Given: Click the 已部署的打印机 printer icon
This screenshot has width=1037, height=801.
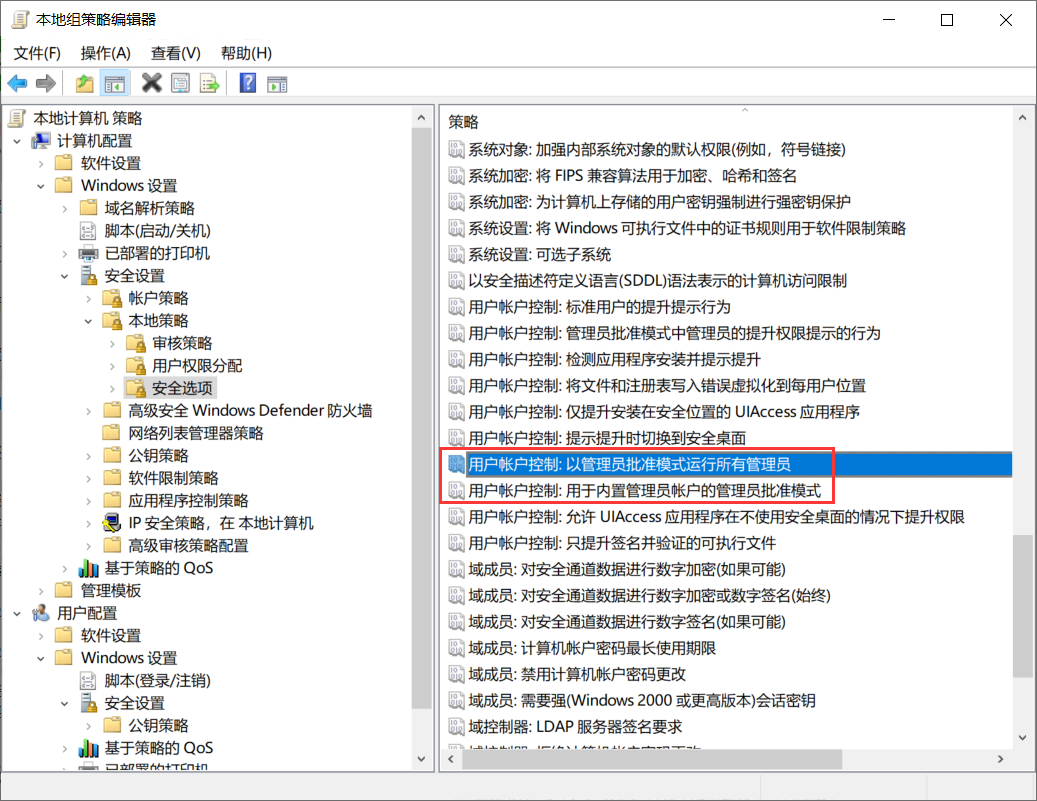Looking at the screenshot, I should [89, 253].
